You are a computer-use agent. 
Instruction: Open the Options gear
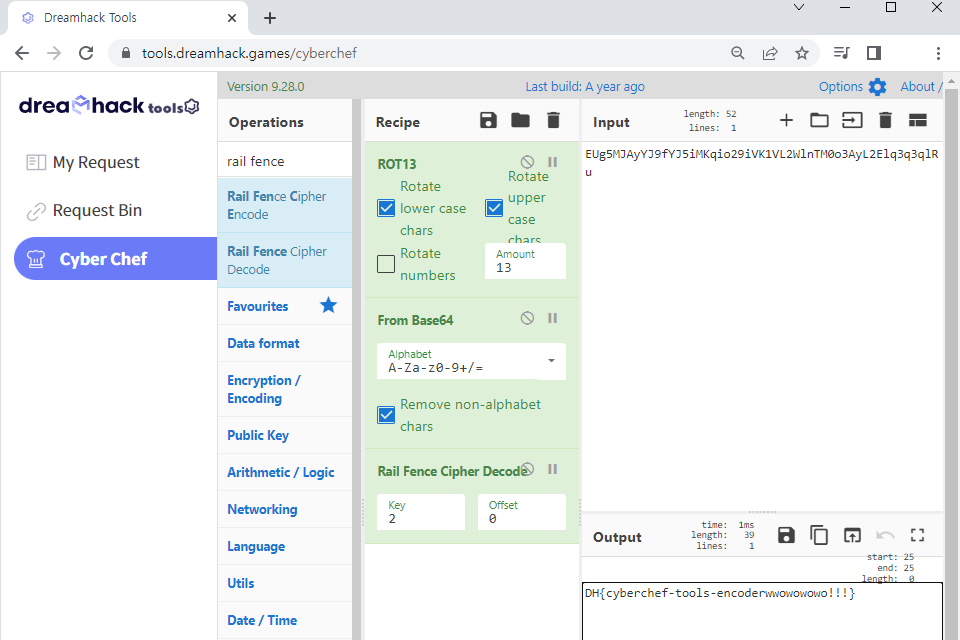(x=877, y=87)
